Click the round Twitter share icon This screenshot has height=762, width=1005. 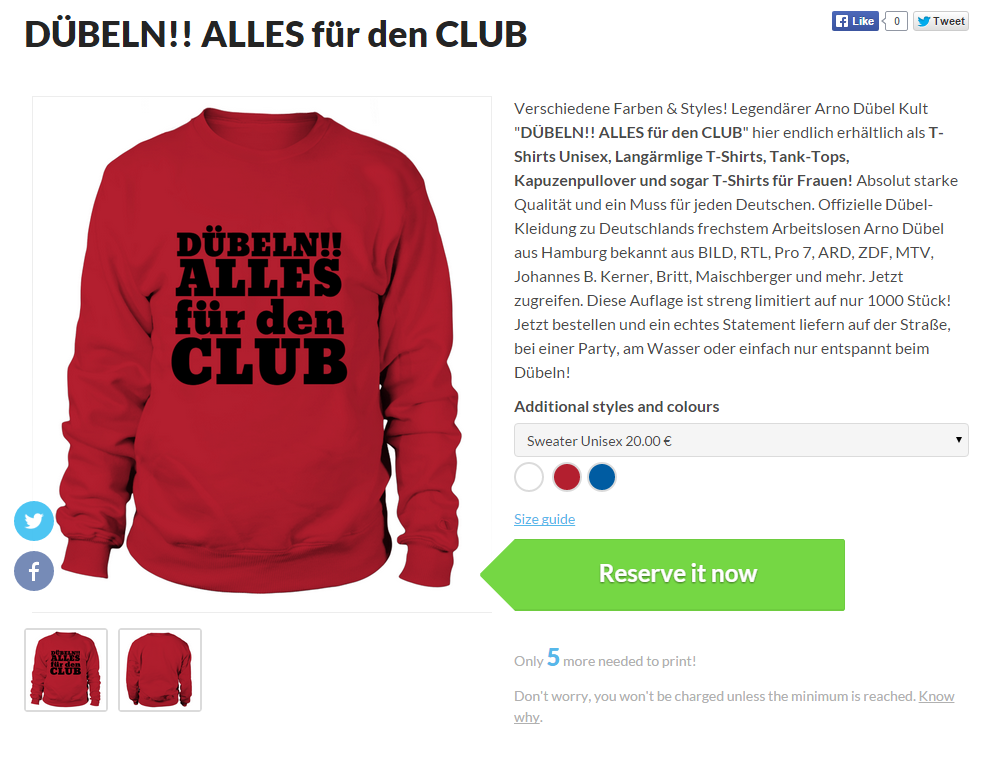[x=34, y=521]
